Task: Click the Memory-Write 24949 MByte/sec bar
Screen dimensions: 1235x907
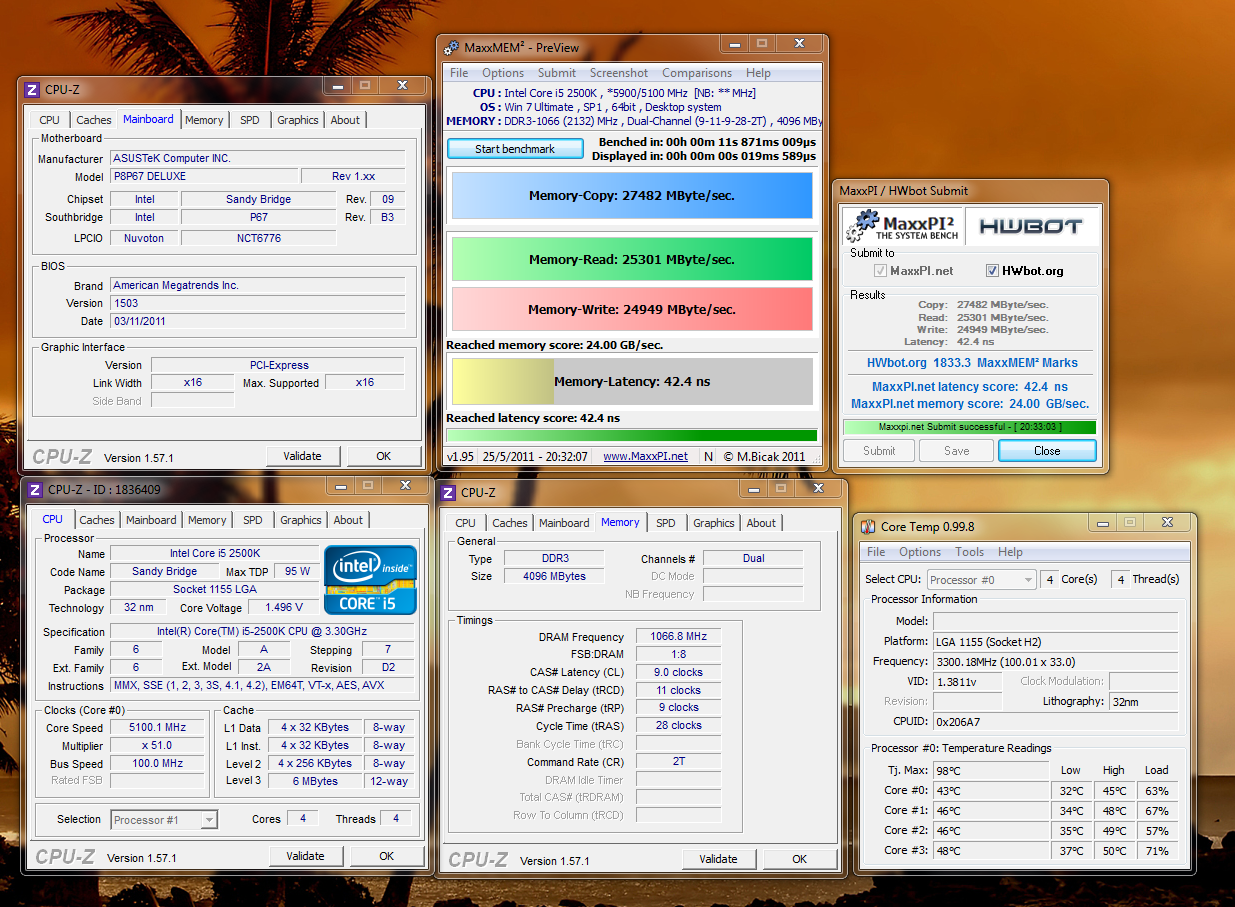Action: click(632, 309)
